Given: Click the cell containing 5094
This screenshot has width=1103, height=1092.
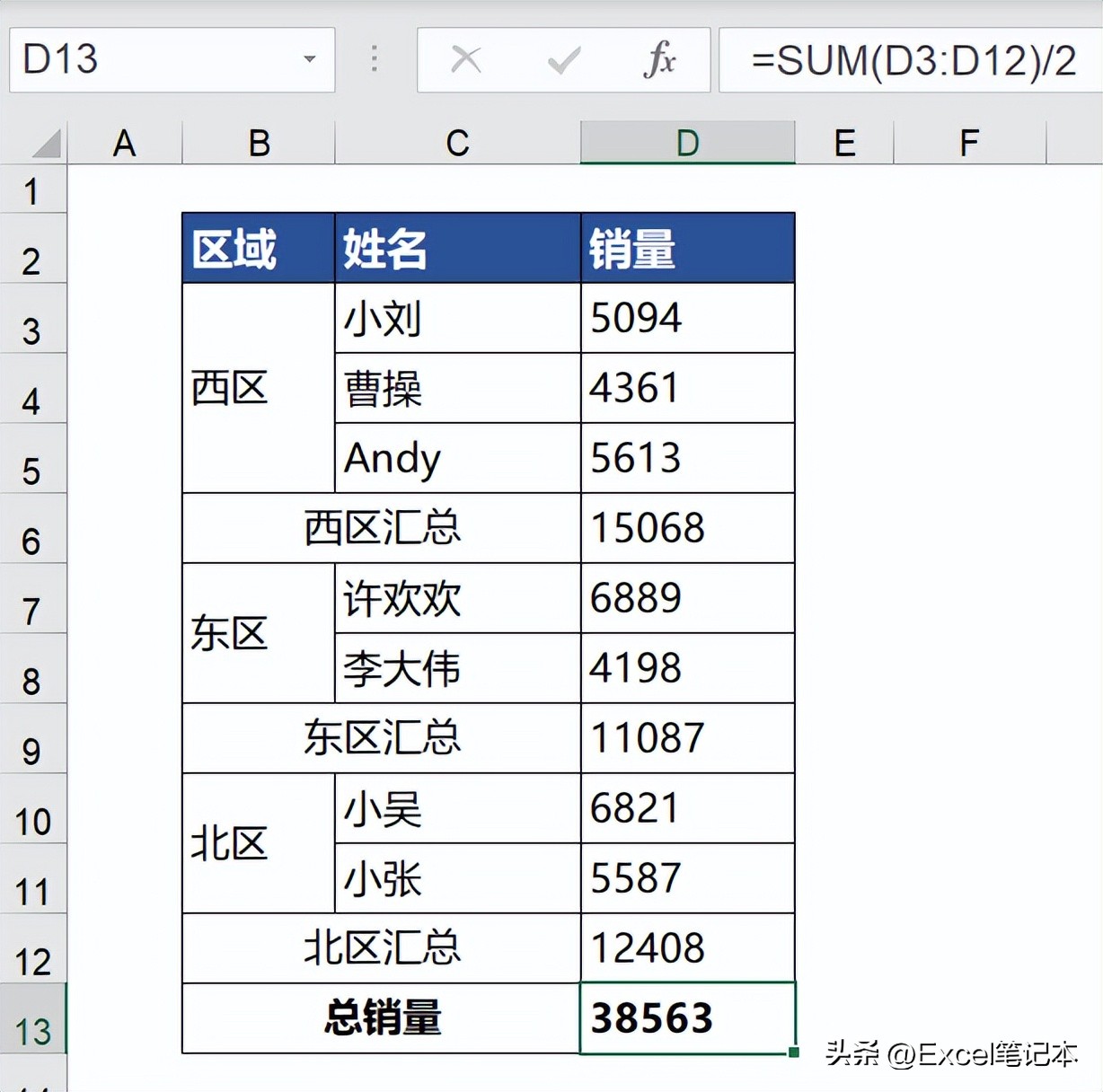Looking at the screenshot, I should pos(687,318).
